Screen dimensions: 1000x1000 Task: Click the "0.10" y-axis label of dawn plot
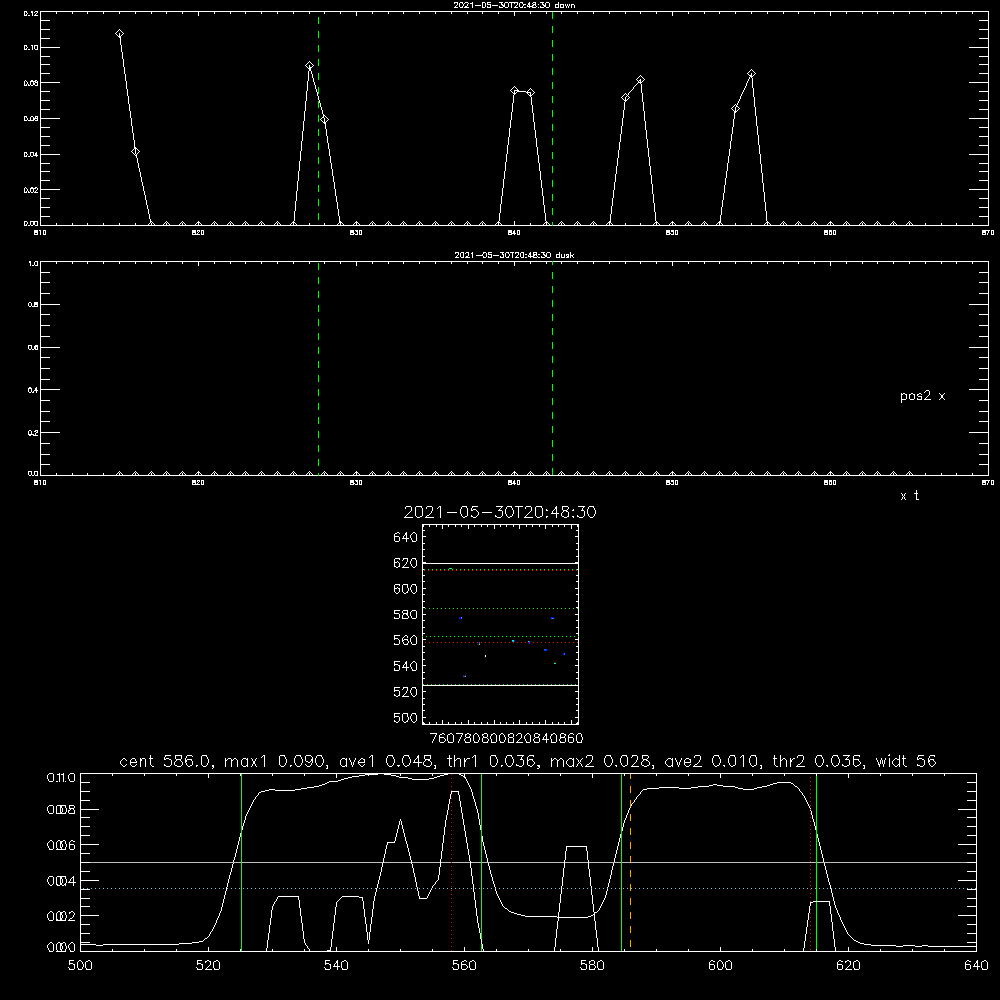(x=31, y=48)
